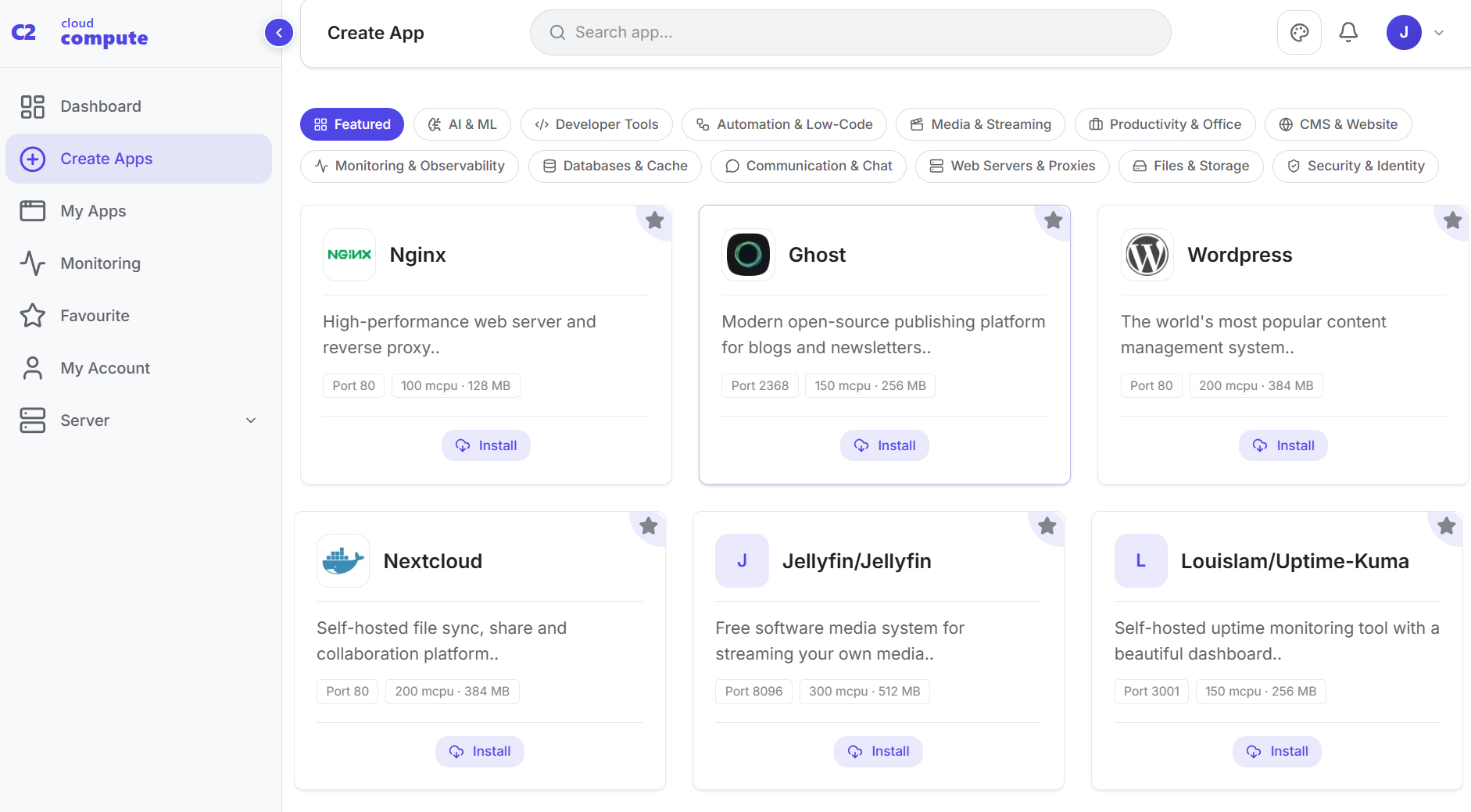
Task: Click Jellyfin's 300 mcpu · 512 MB tag
Action: coord(864,691)
